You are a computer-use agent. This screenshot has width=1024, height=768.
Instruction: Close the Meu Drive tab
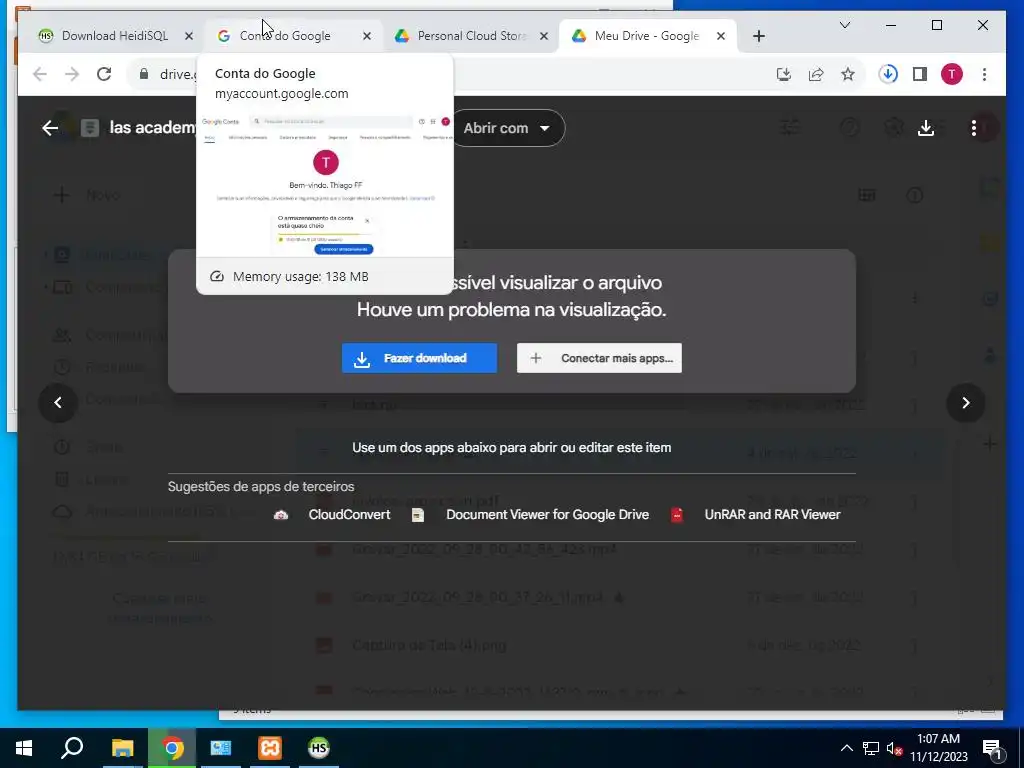pos(721,36)
